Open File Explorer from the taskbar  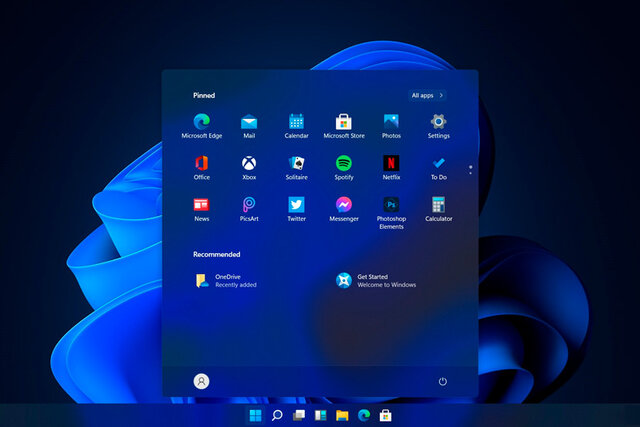342,416
